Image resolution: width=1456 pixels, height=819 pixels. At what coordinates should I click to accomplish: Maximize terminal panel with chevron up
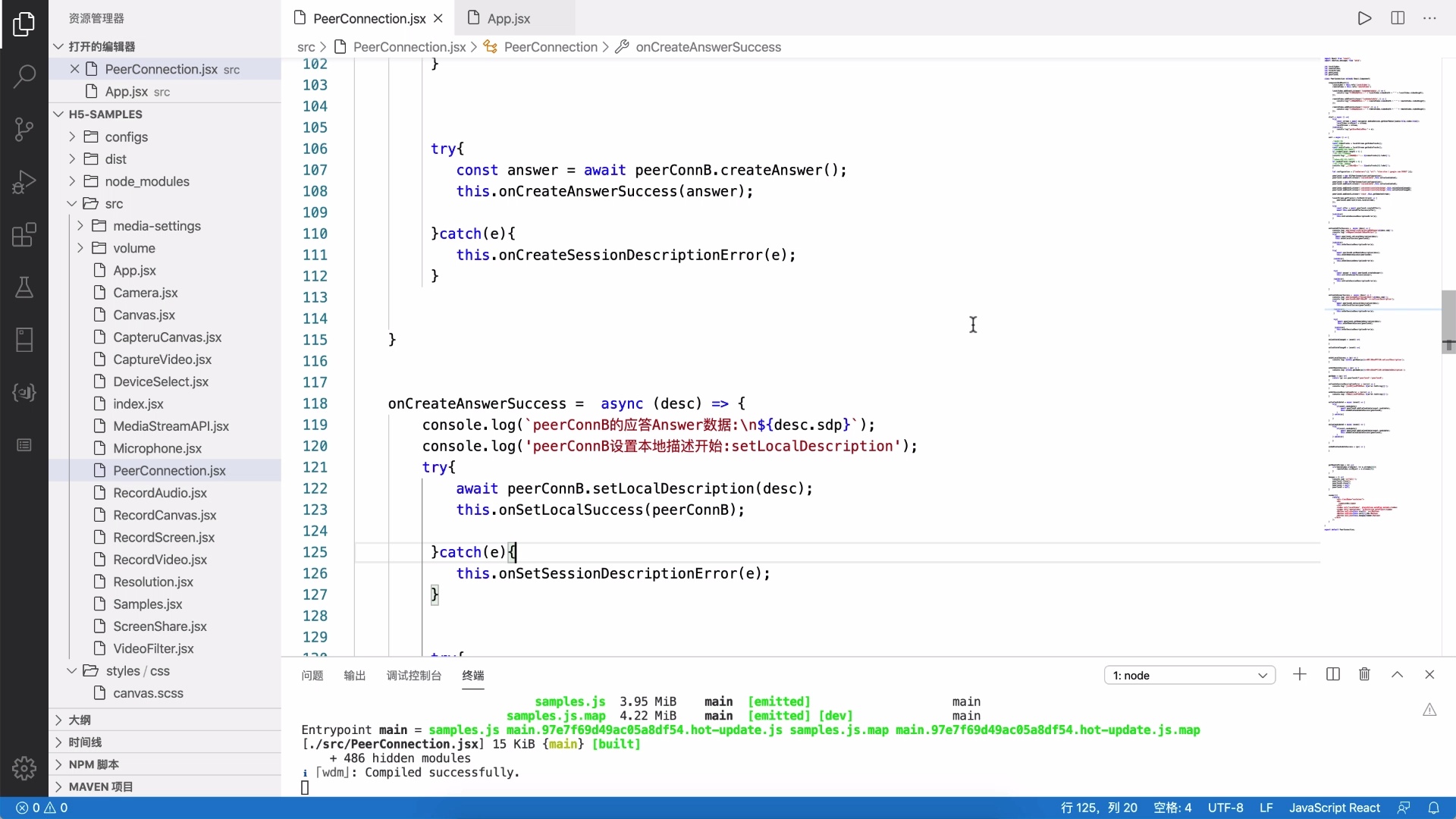click(x=1397, y=674)
